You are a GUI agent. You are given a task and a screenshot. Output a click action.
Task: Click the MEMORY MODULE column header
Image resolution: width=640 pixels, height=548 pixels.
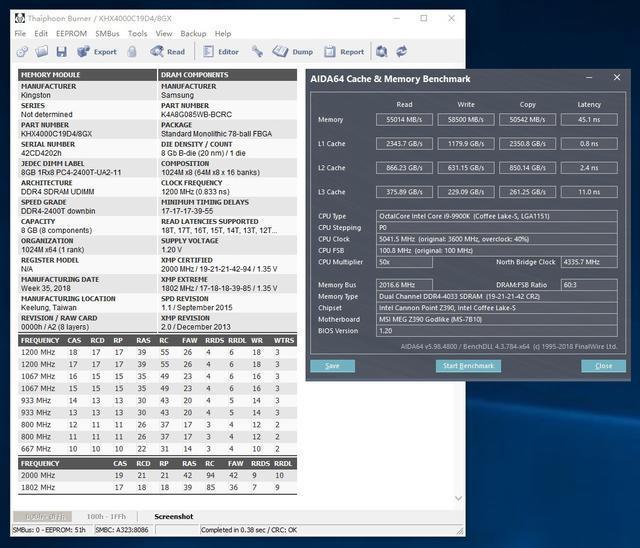click(x=87, y=75)
